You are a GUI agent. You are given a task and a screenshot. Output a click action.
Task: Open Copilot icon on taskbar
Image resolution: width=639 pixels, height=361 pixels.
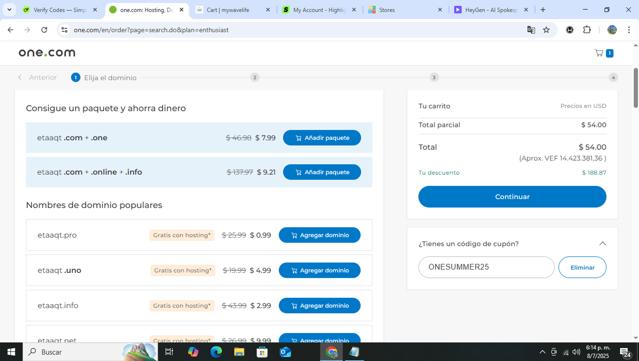193,352
